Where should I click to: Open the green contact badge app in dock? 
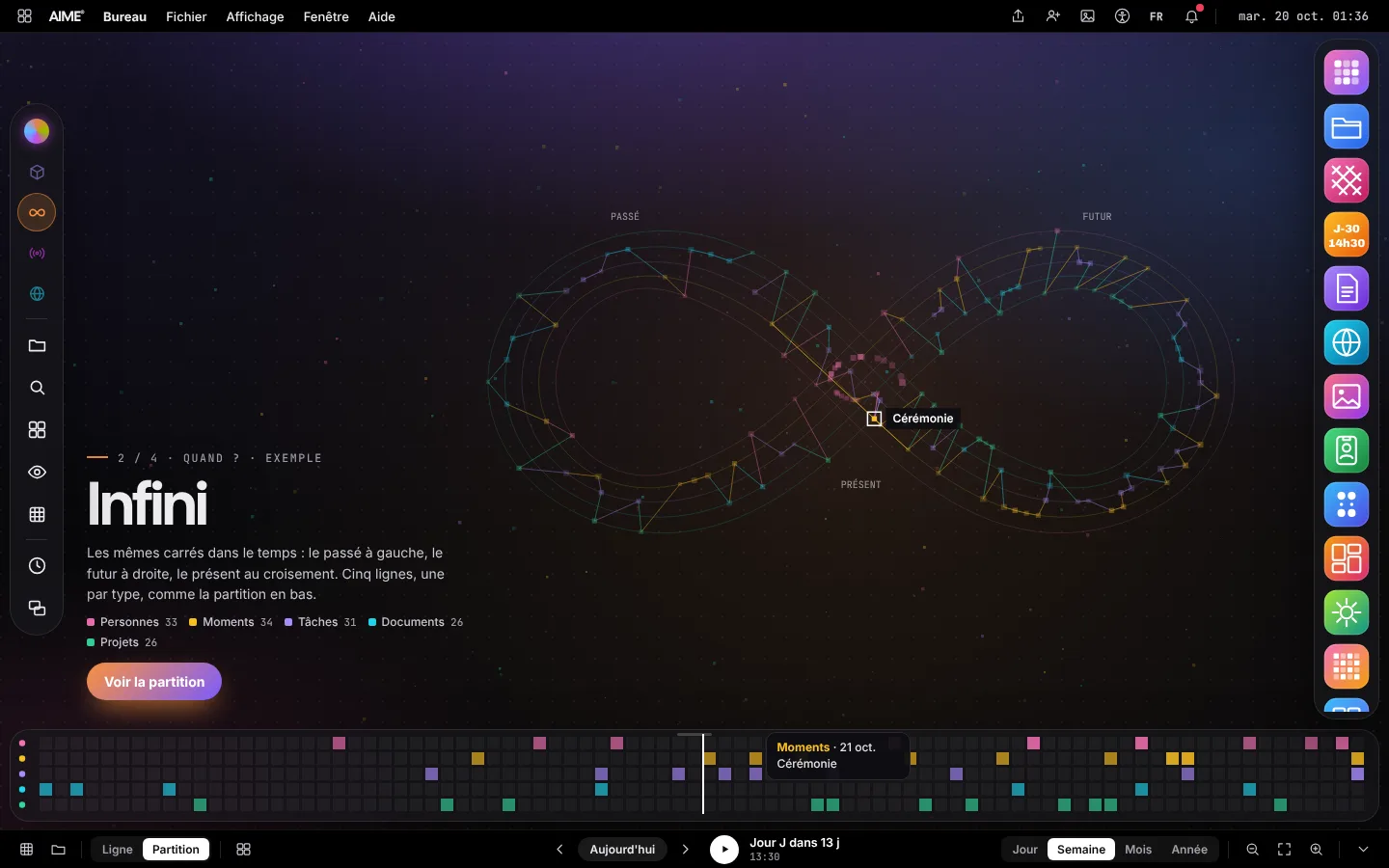[x=1347, y=450]
